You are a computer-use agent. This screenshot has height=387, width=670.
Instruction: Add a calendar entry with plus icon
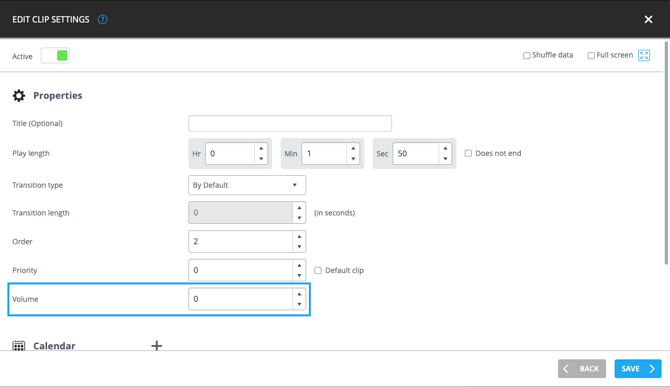pos(157,345)
